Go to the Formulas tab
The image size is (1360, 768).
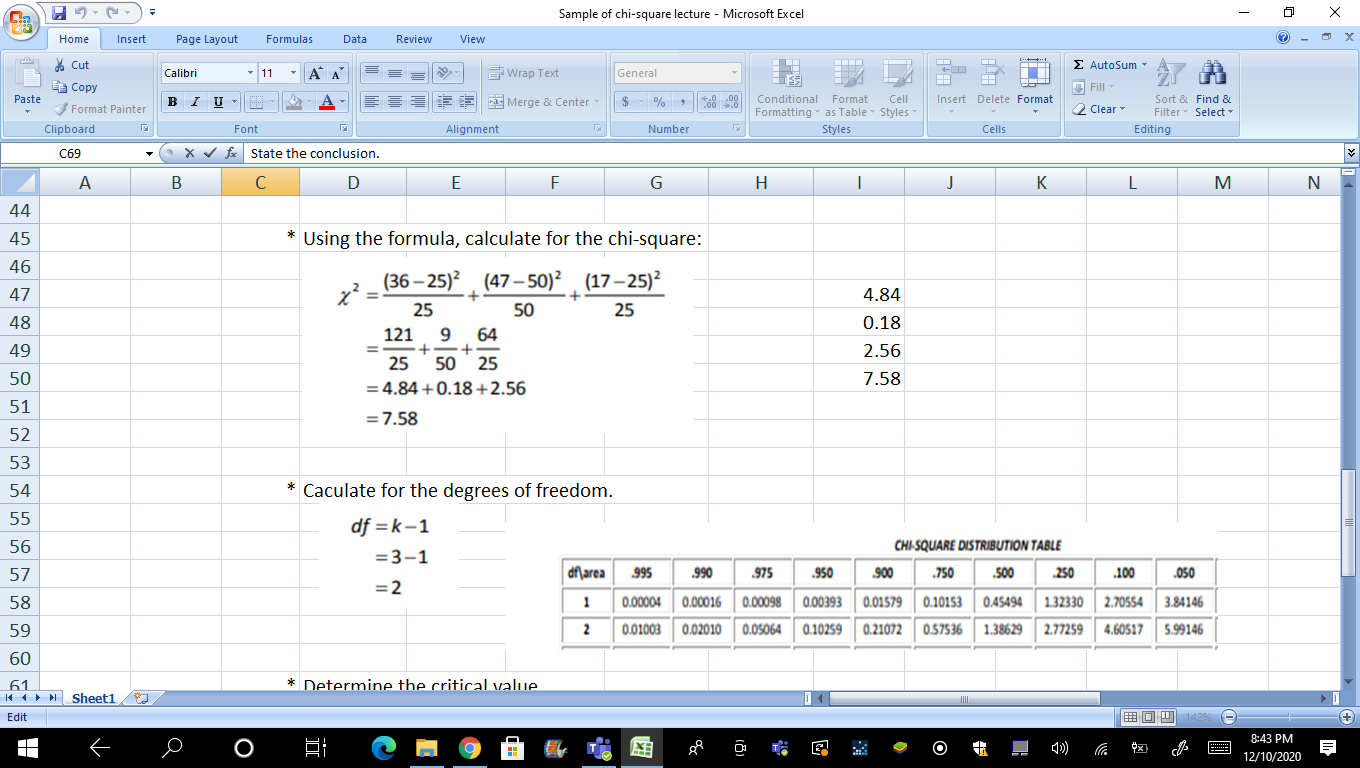click(x=289, y=39)
